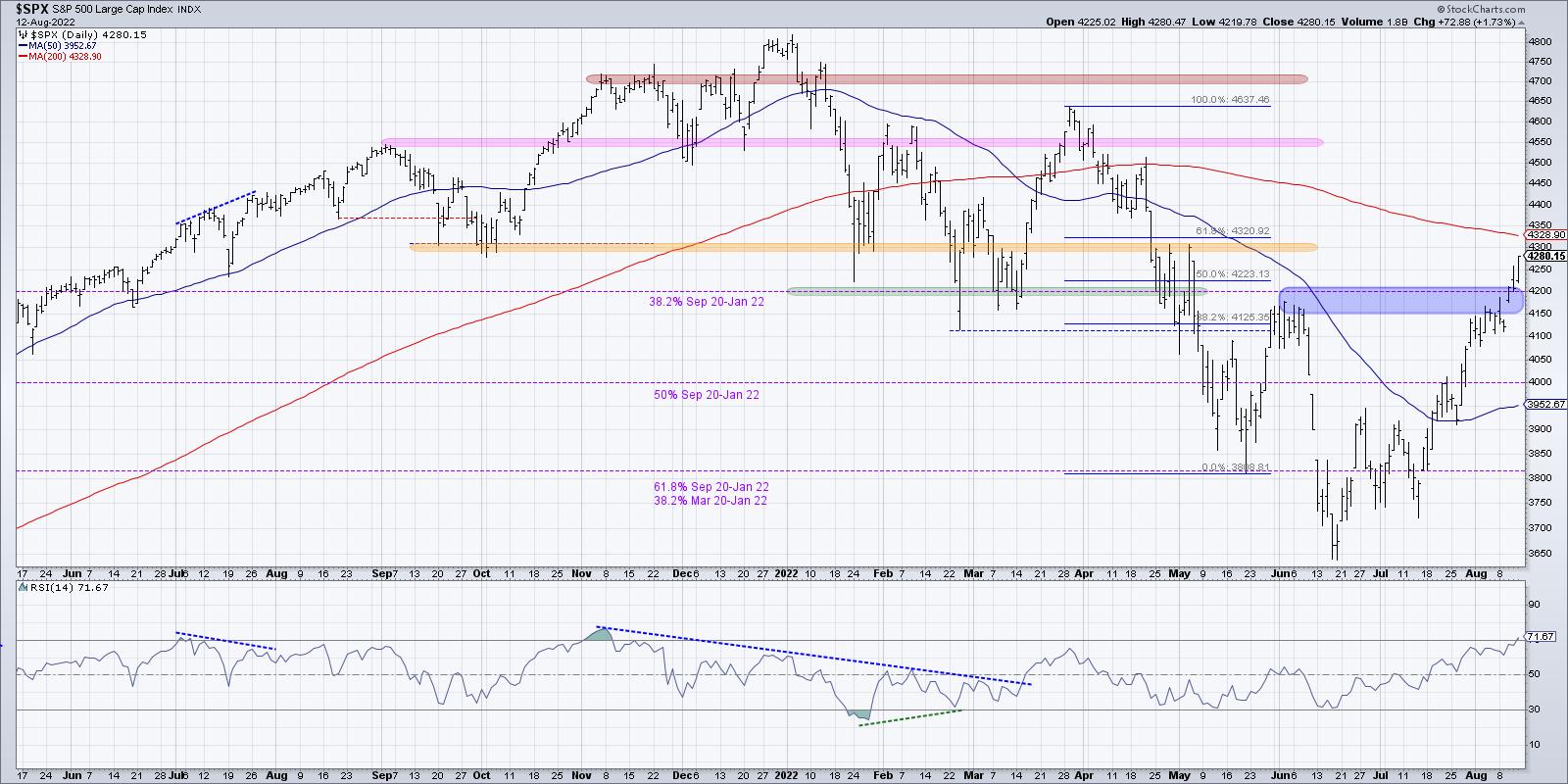Image resolution: width=1568 pixels, height=784 pixels.
Task: Click the OHLC bar icon beside $SPX (Daily)
Action: coord(24,33)
